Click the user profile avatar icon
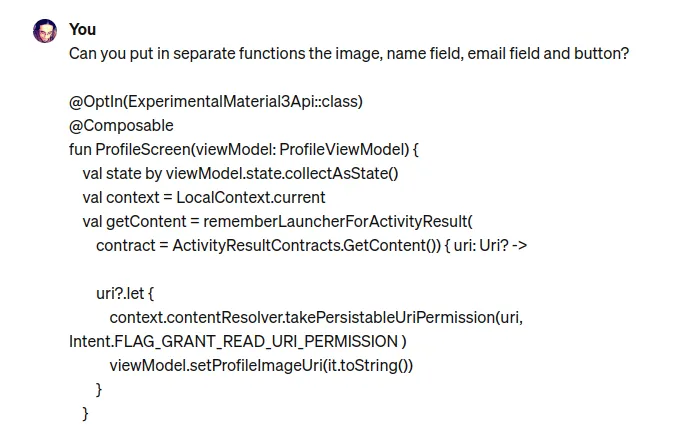The height and width of the screenshot is (444, 697). click(45, 30)
